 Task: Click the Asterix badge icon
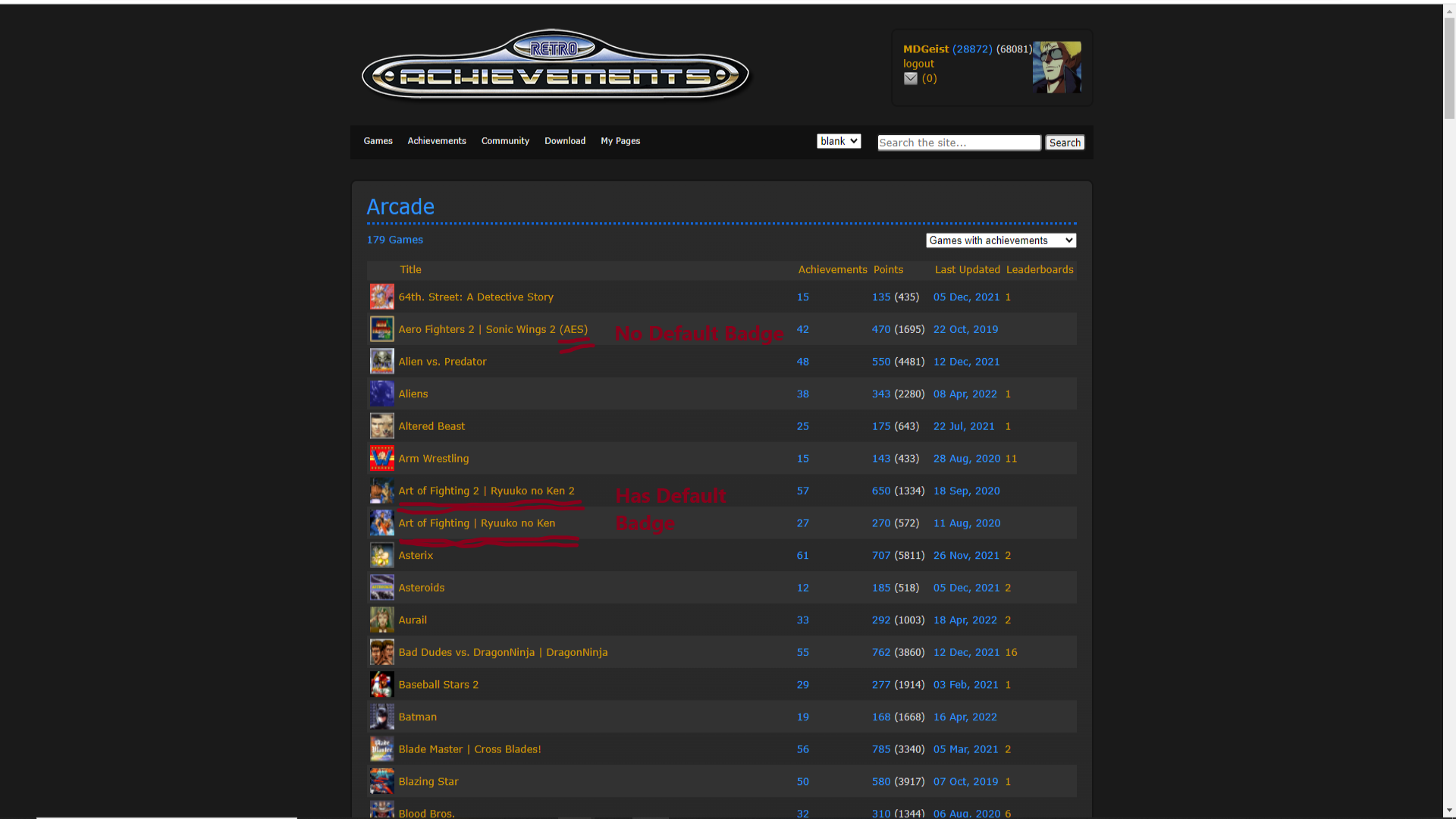[x=381, y=555]
